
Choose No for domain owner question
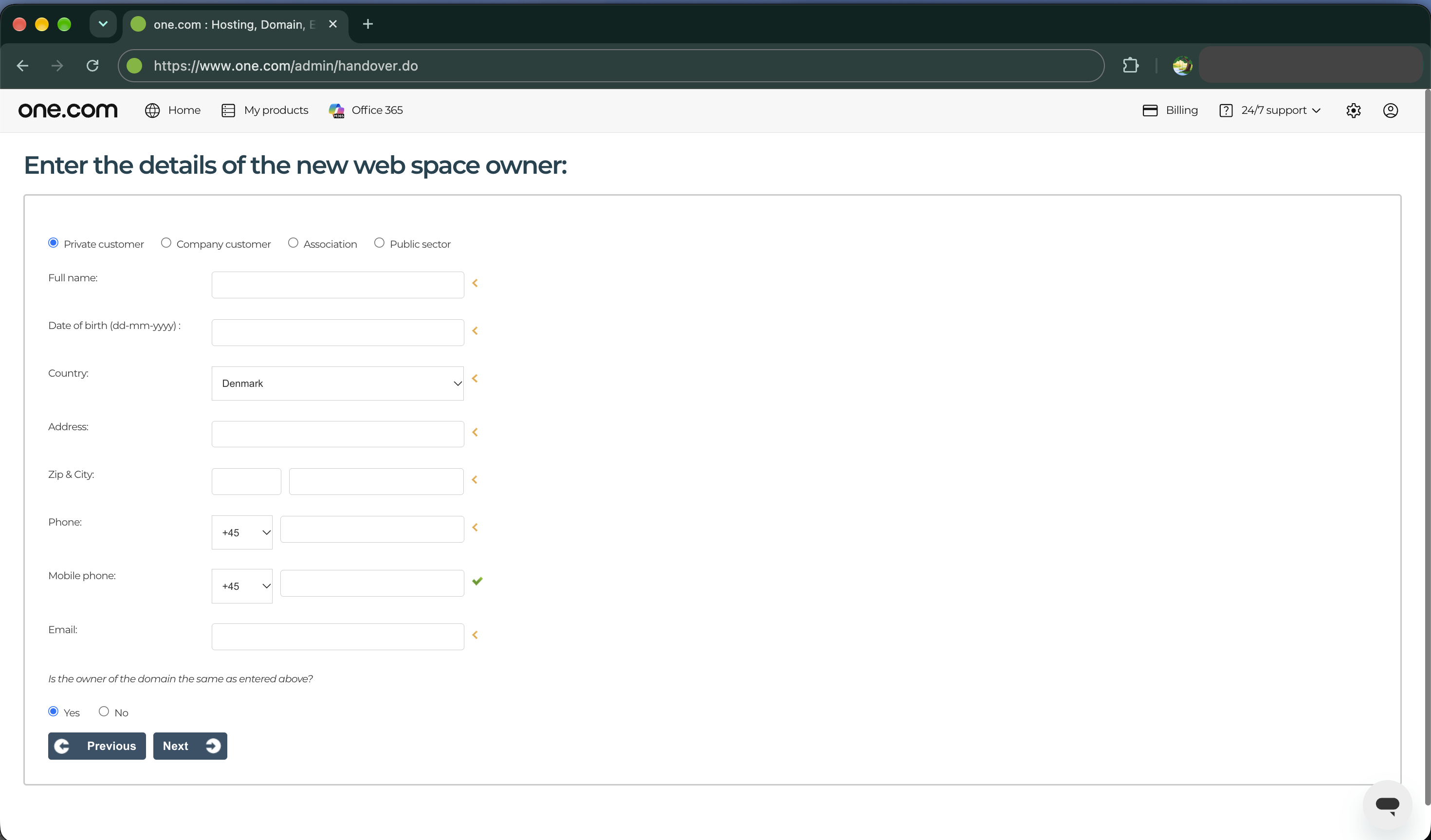104,711
